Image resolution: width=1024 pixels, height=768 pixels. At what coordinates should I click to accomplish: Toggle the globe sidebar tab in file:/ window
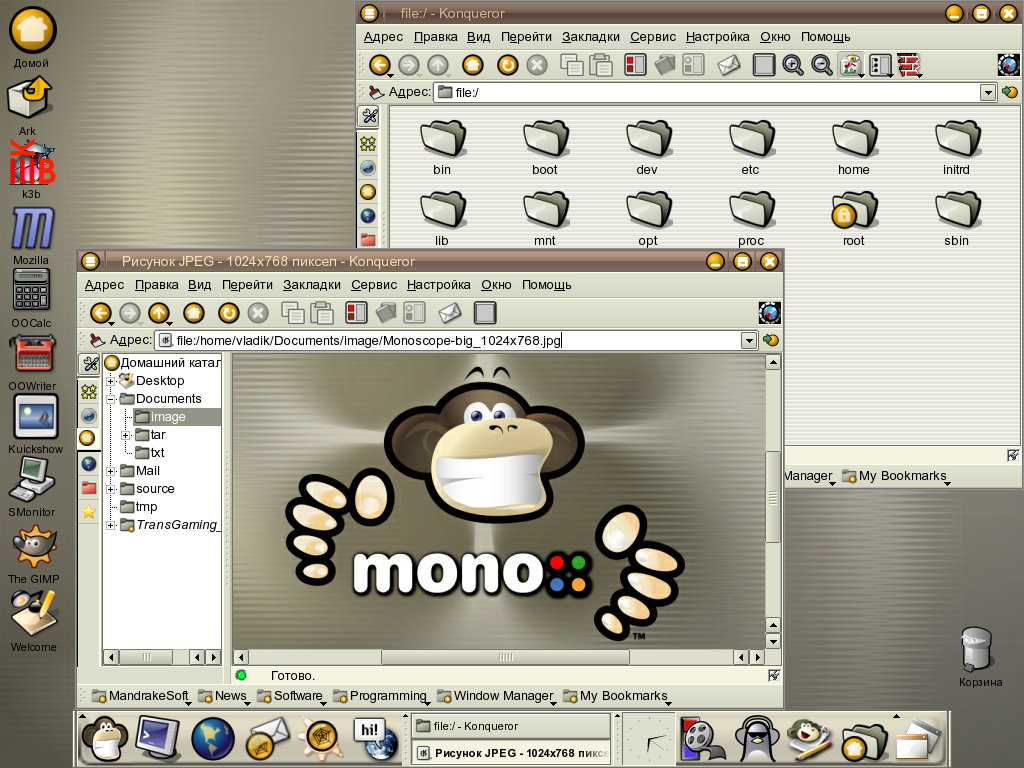pyautogui.click(x=368, y=216)
